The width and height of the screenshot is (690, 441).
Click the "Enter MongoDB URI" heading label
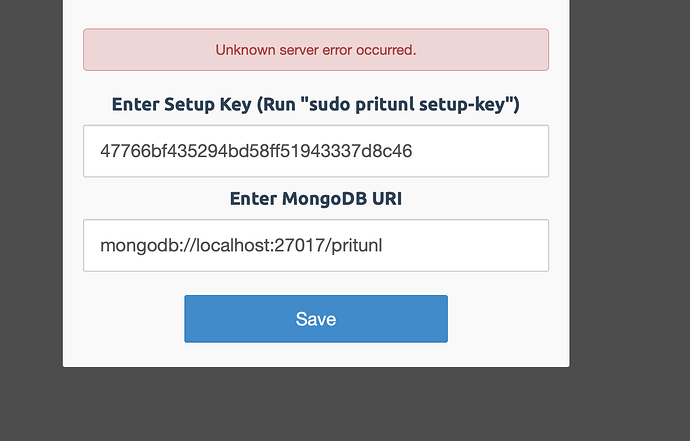click(316, 198)
